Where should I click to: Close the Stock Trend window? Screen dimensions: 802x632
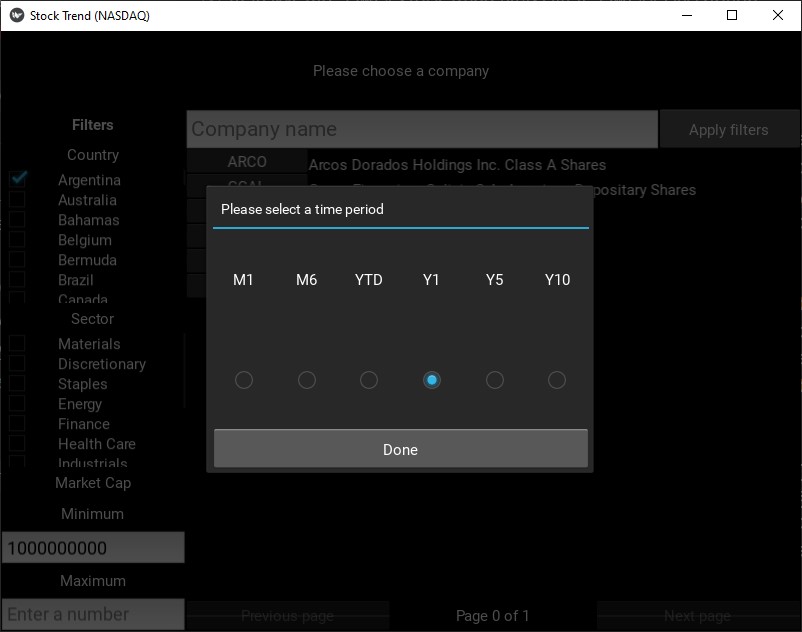(x=777, y=15)
